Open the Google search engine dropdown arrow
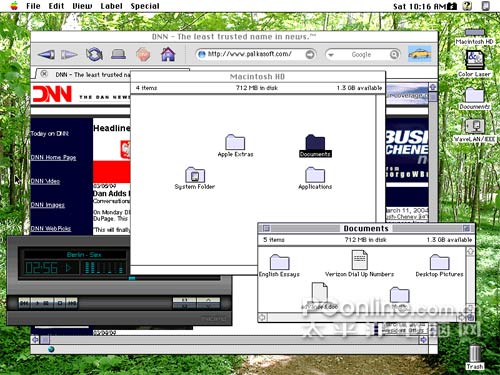 pos(331,55)
